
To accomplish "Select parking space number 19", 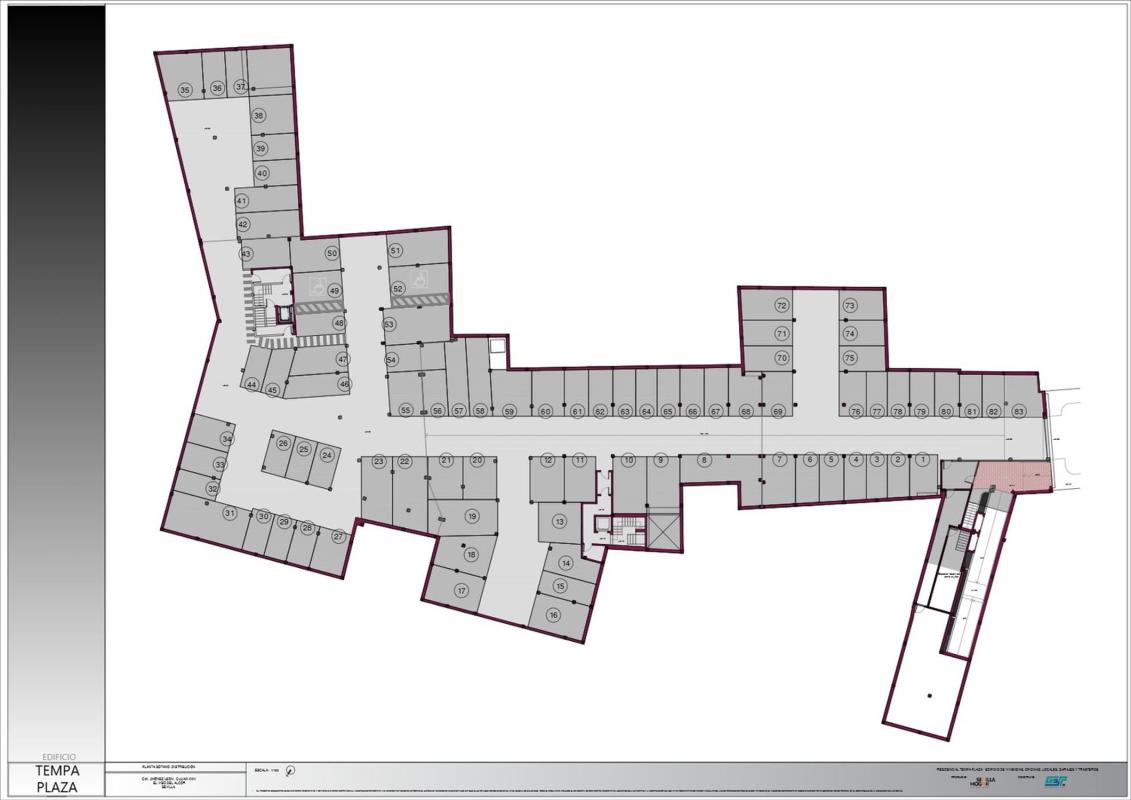I will (x=472, y=517).
